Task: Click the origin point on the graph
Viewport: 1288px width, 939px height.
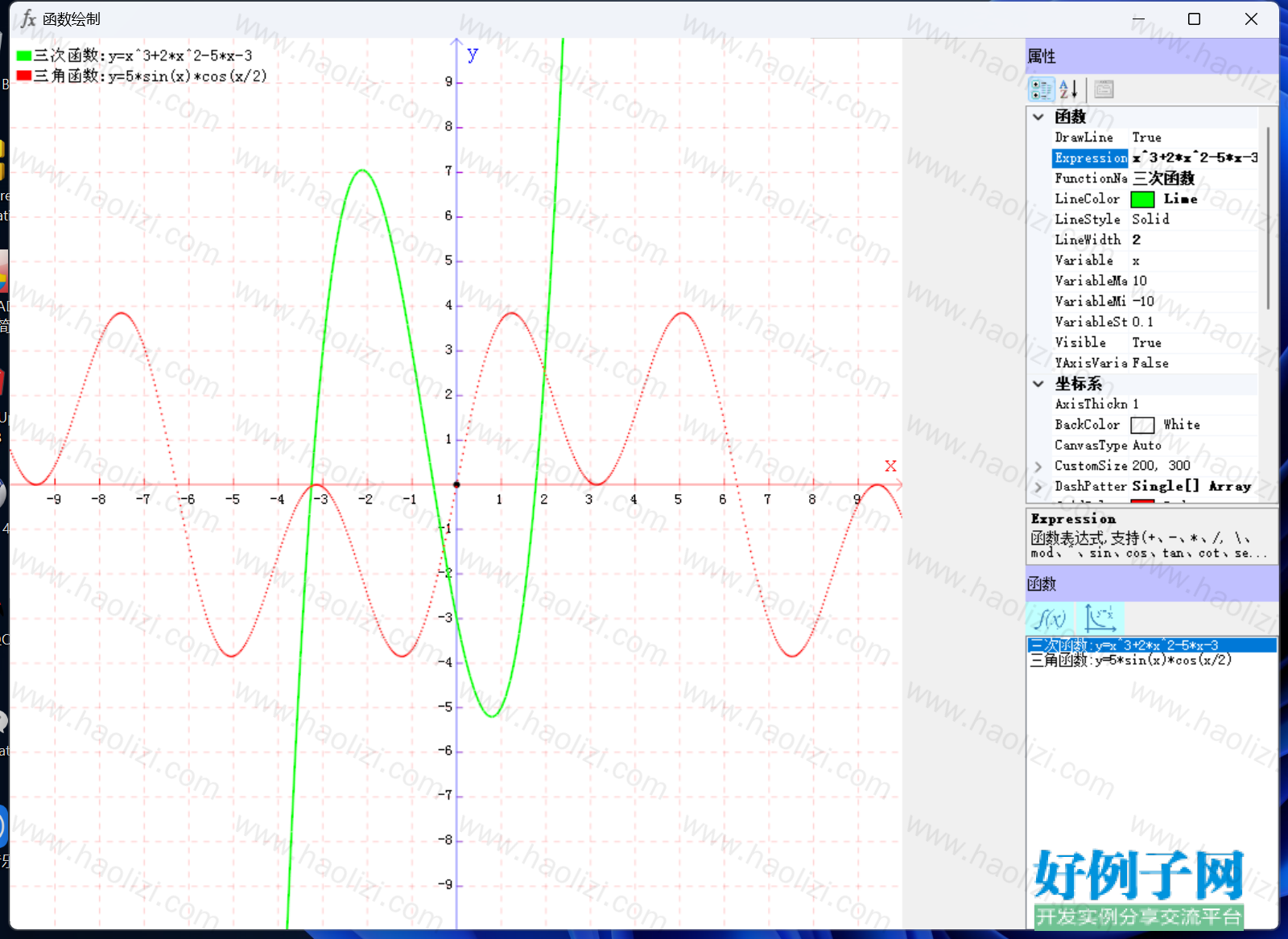Action: coord(456,484)
